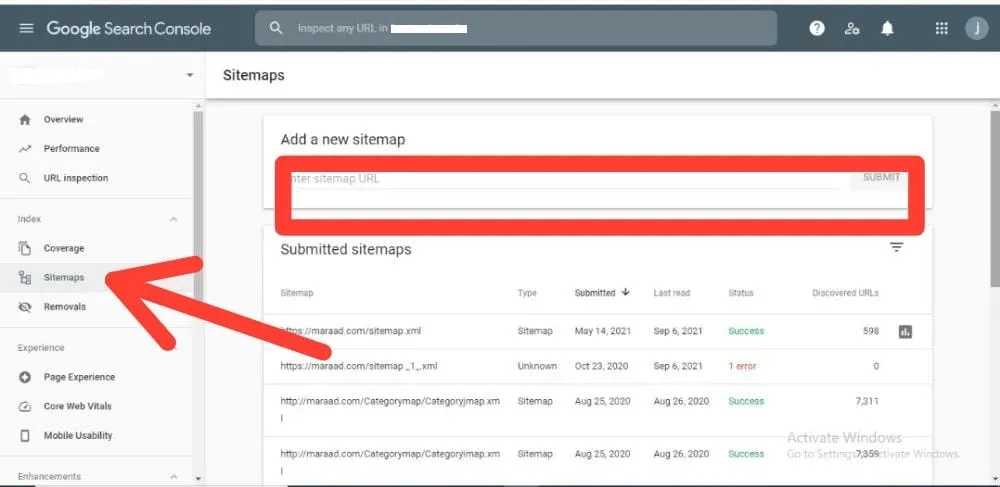This screenshot has width=1000, height=487.
Task: Click the Discovered URLs column header
Action: (846, 293)
